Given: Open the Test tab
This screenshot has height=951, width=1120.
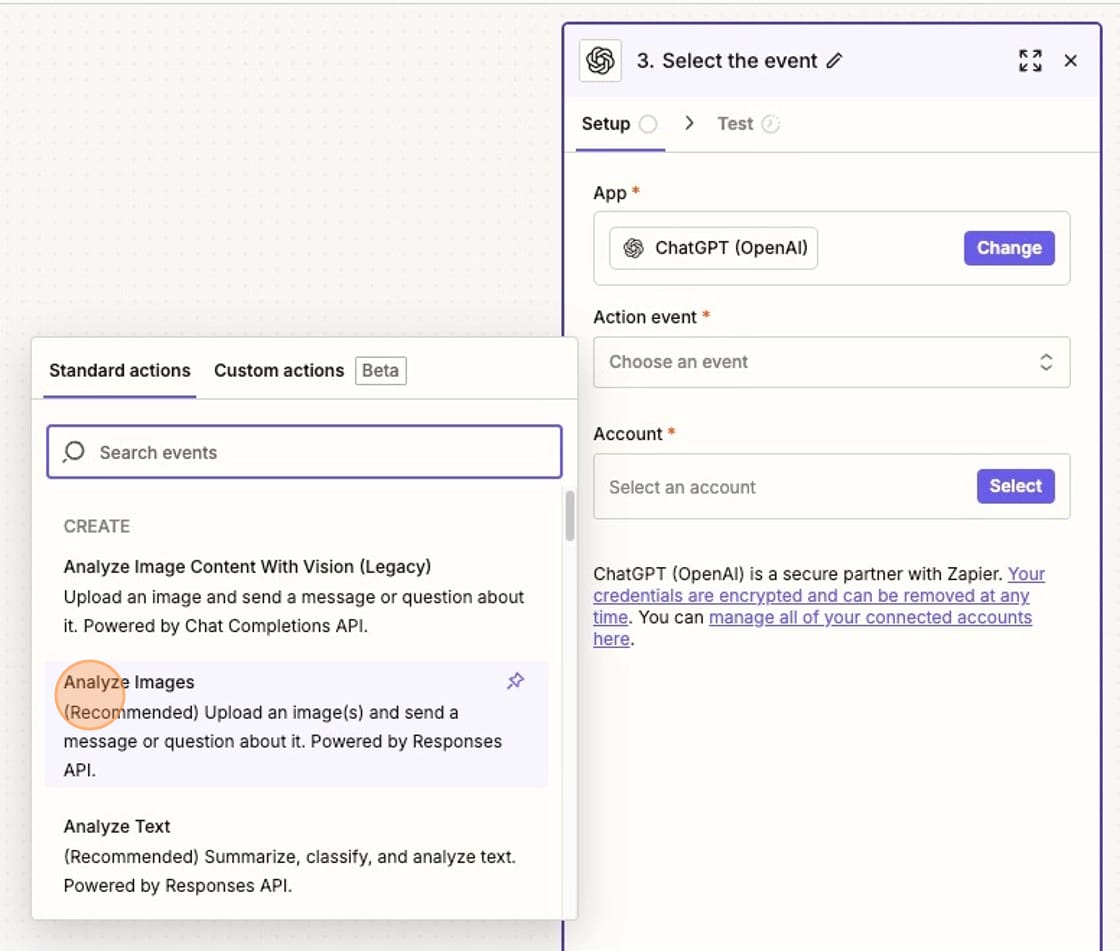Looking at the screenshot, I should pos(748,124).
